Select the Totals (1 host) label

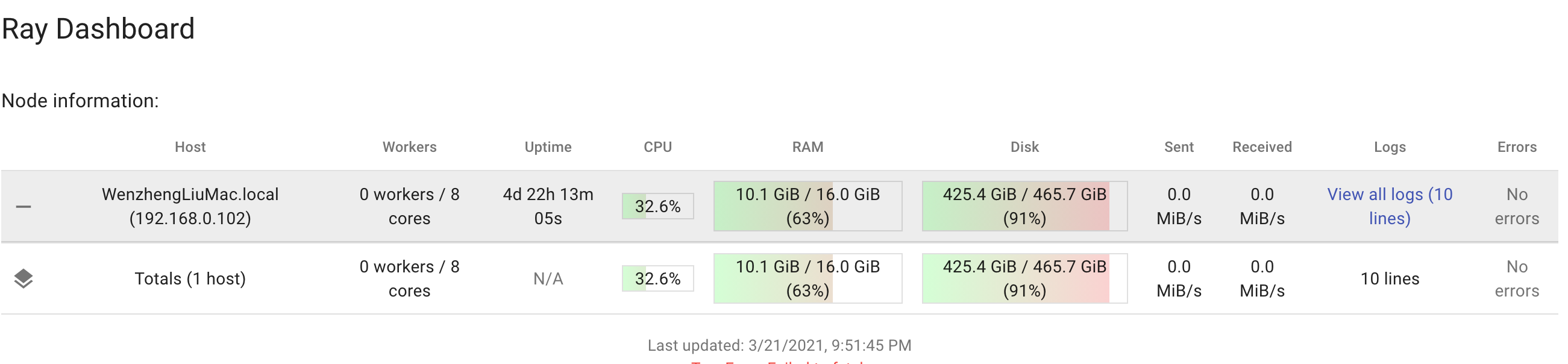[190, 279]
